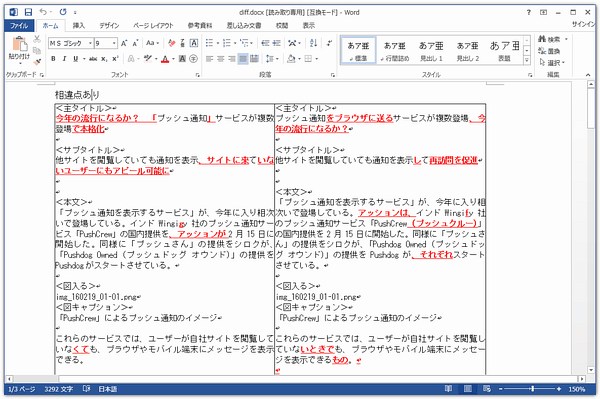Open the font size 9 dropdown
The width and height of the screenshot is (600, 399).
tap(114, 43)
